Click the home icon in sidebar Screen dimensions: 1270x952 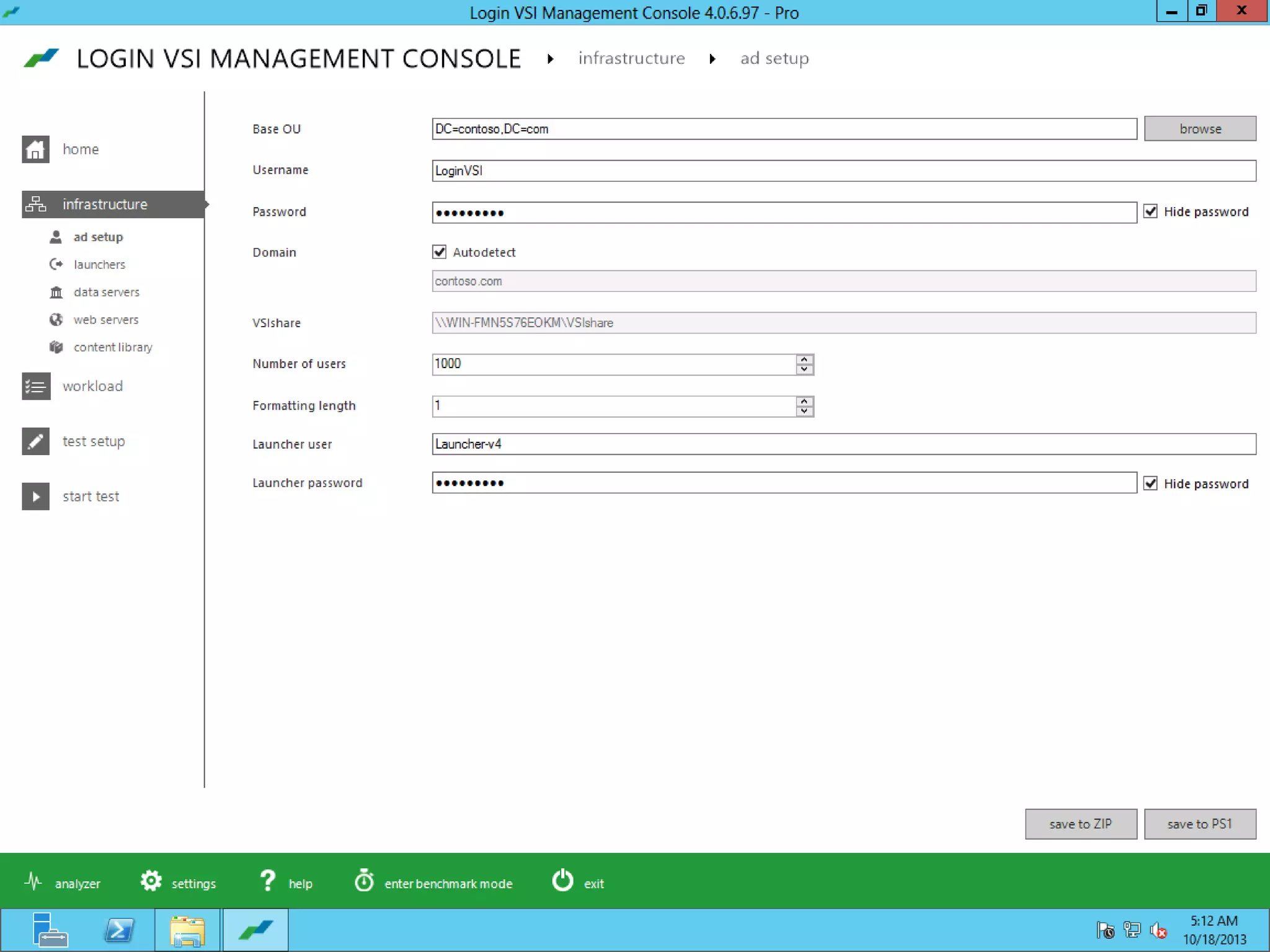pyautogui.click(x=35, y=149)
